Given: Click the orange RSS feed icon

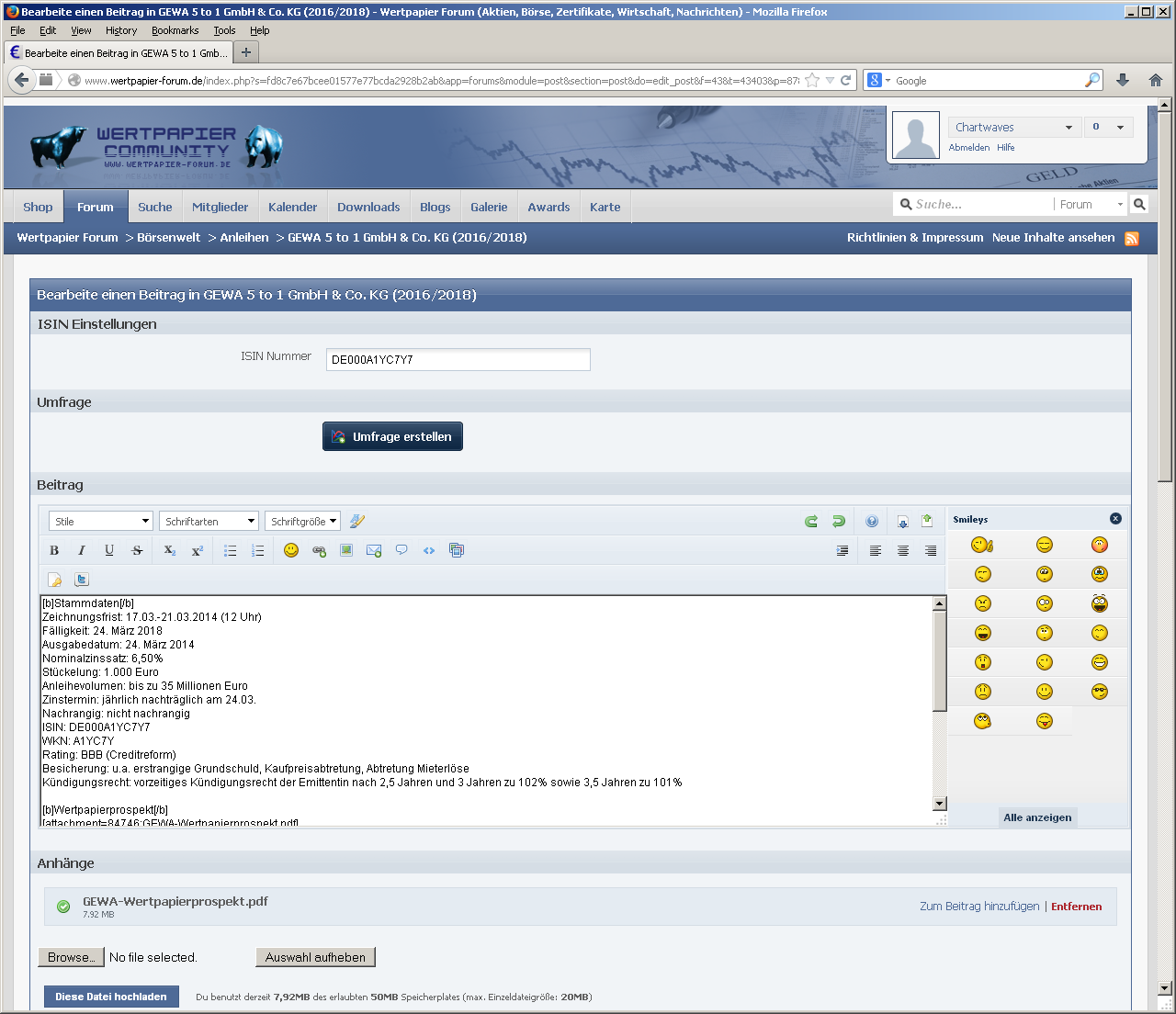Looking at the screenshot, I should tap(1132, 239).
